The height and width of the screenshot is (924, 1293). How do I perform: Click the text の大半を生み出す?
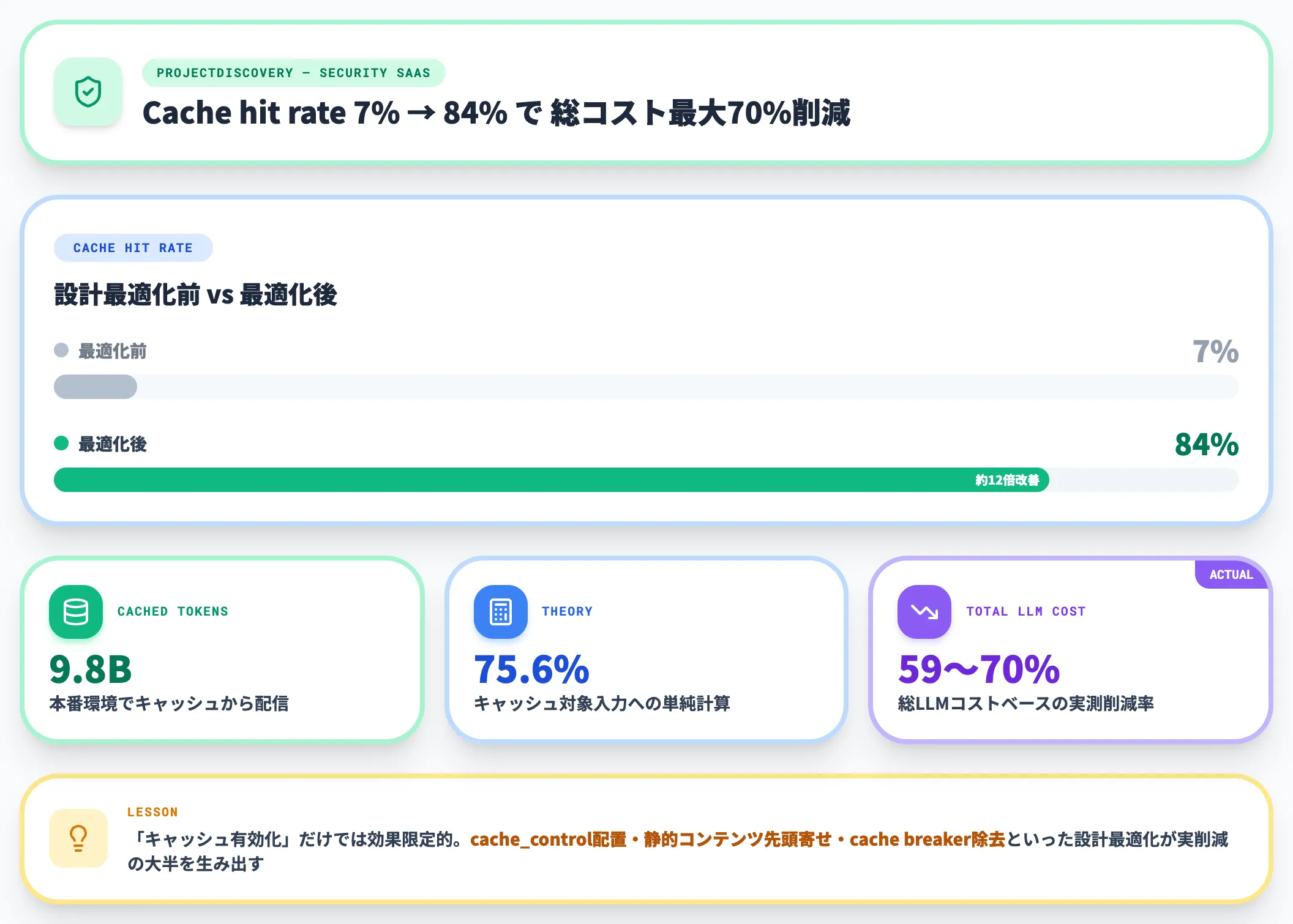(x=196, y=863)
